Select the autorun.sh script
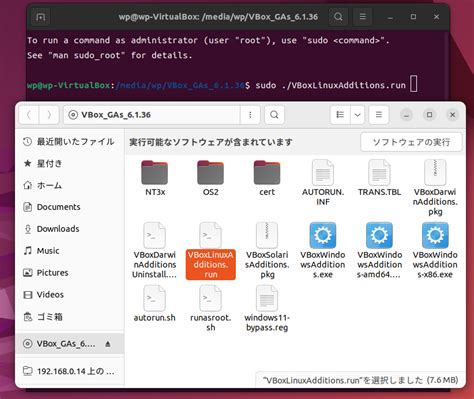 154,304
